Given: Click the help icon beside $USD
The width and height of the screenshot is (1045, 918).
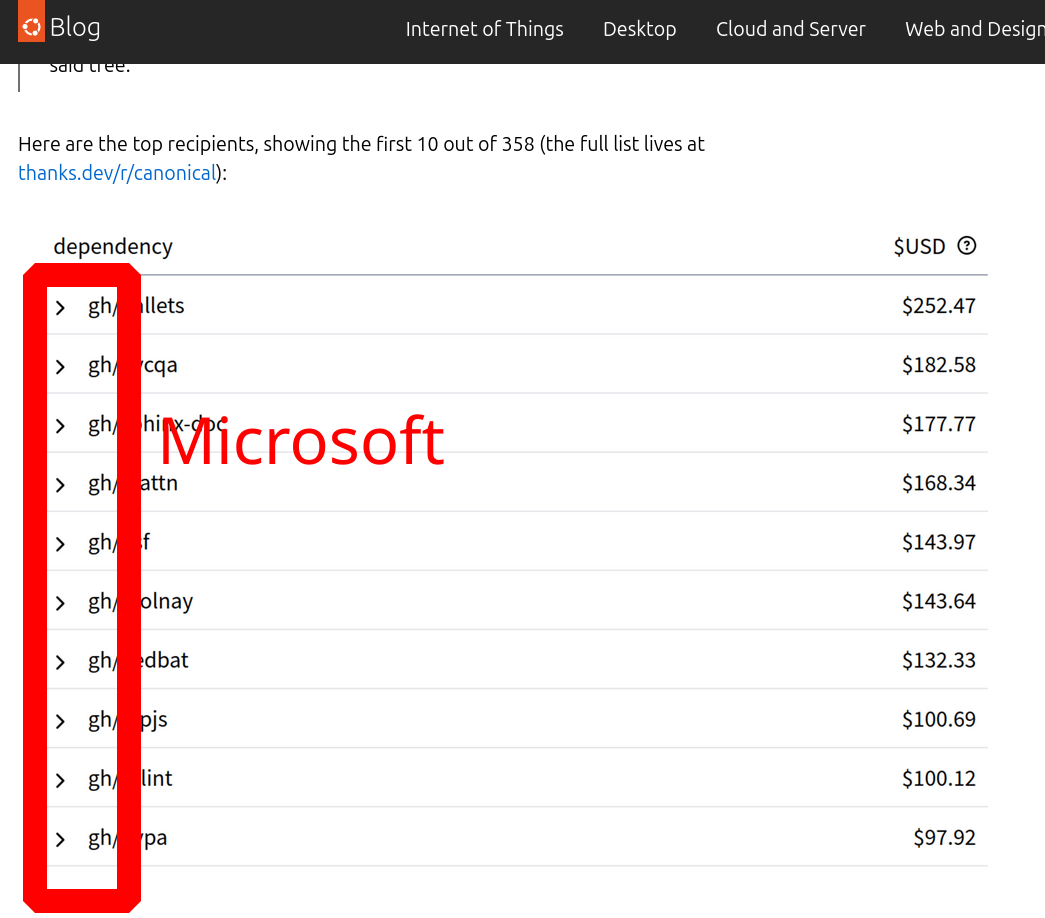Looking at the screenshot, I should coord(966,246).
